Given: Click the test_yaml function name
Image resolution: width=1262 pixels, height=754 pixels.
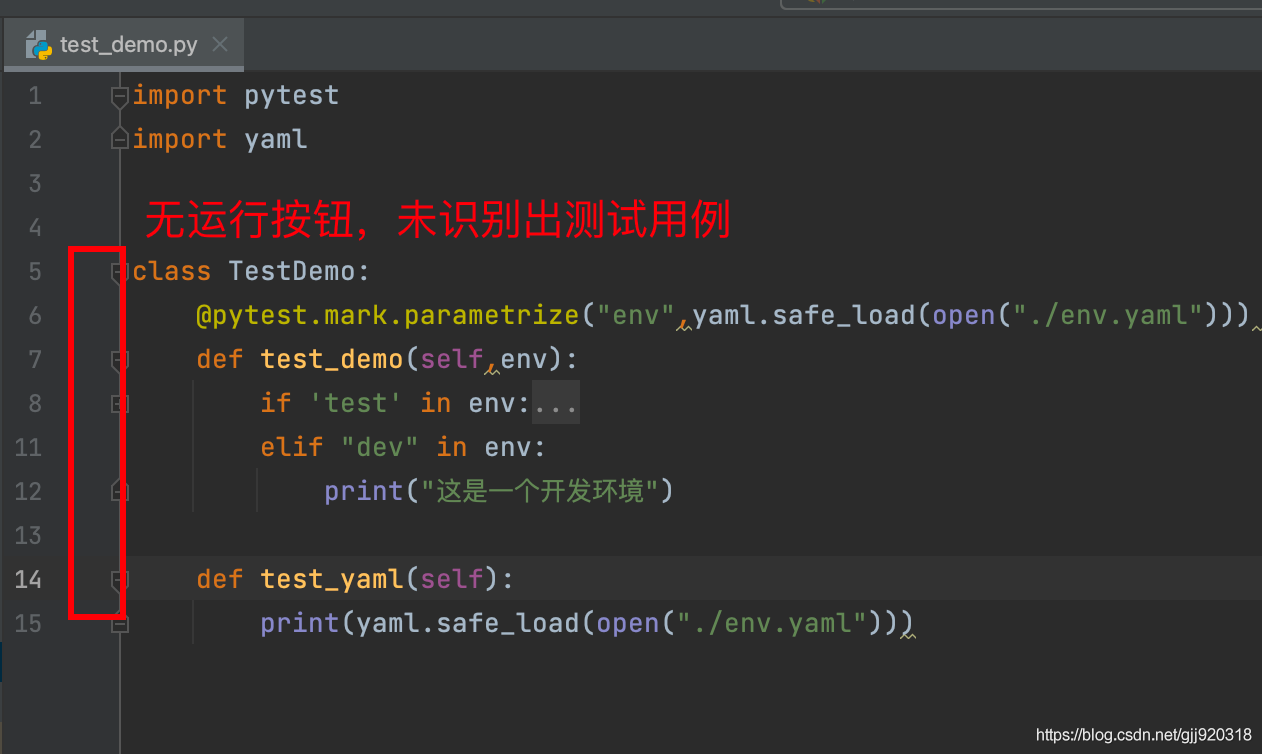Looking at the screenshot, I should [332, 579].
